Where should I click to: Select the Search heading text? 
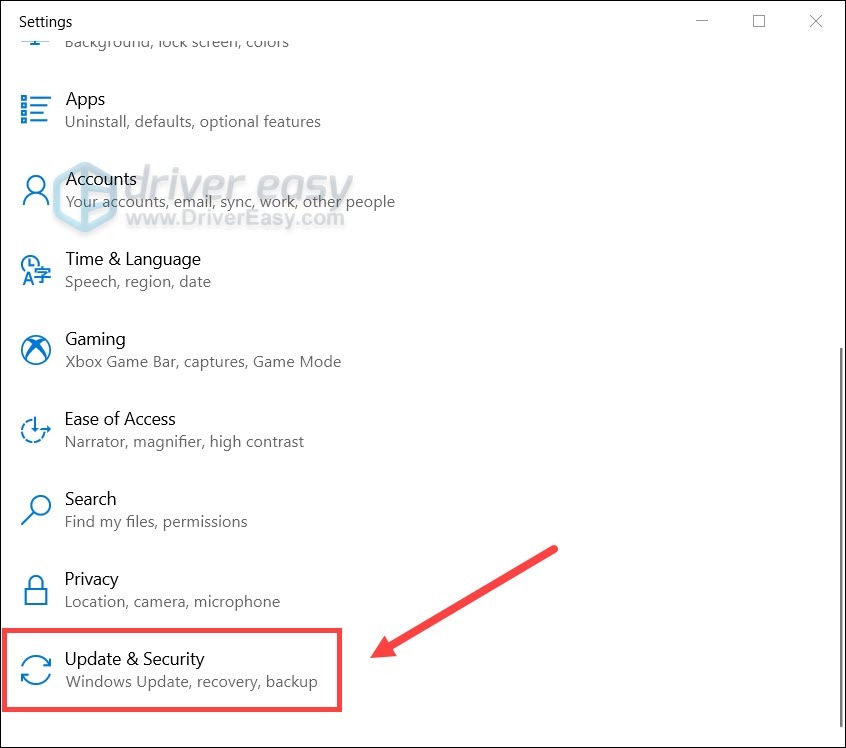90,499
